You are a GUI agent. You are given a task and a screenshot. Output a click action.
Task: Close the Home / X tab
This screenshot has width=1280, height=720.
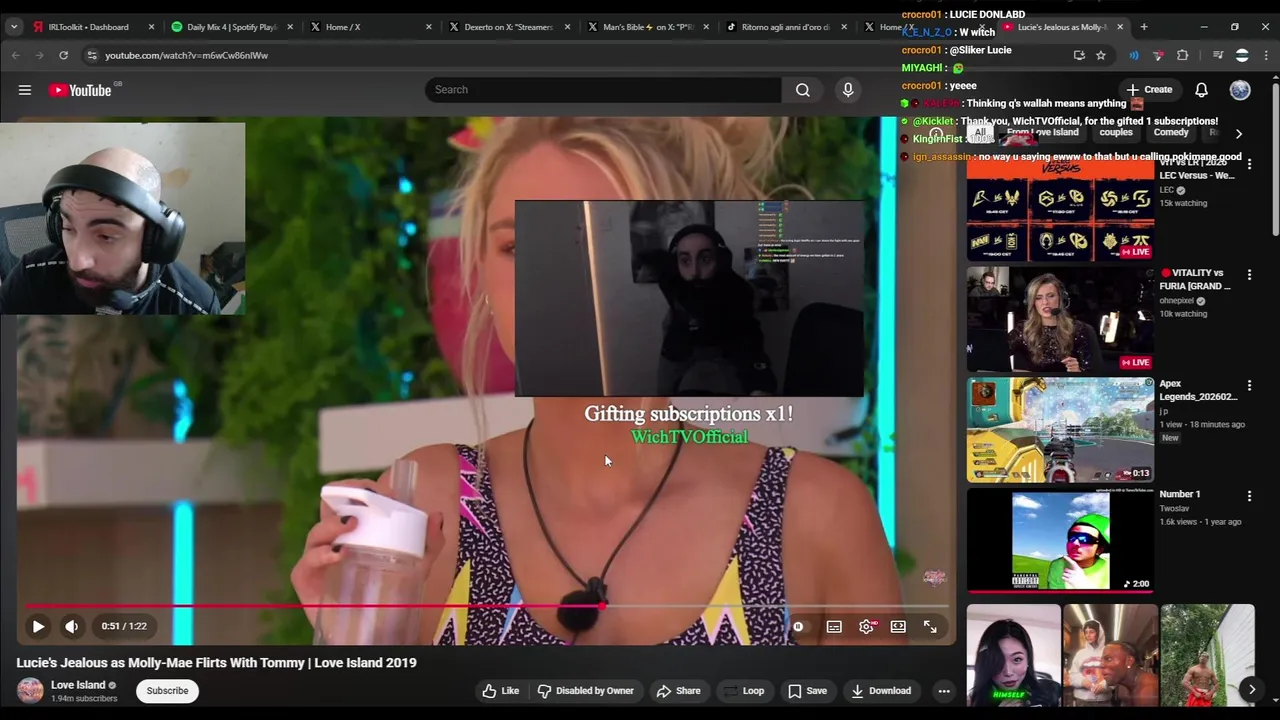[x=429, y=27]
